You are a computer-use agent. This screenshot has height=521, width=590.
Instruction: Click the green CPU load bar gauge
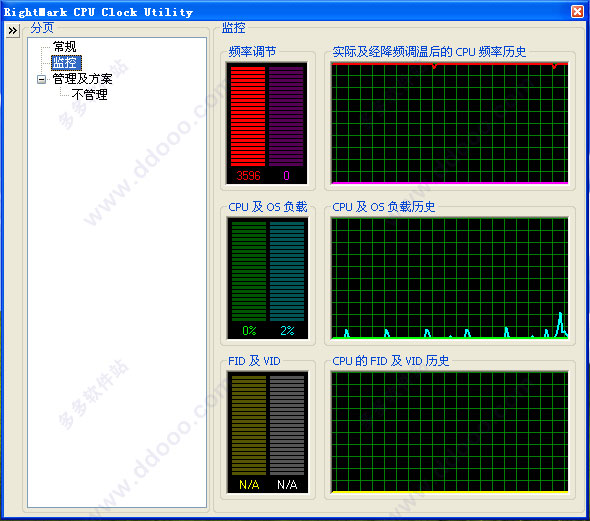click(249, 271)
